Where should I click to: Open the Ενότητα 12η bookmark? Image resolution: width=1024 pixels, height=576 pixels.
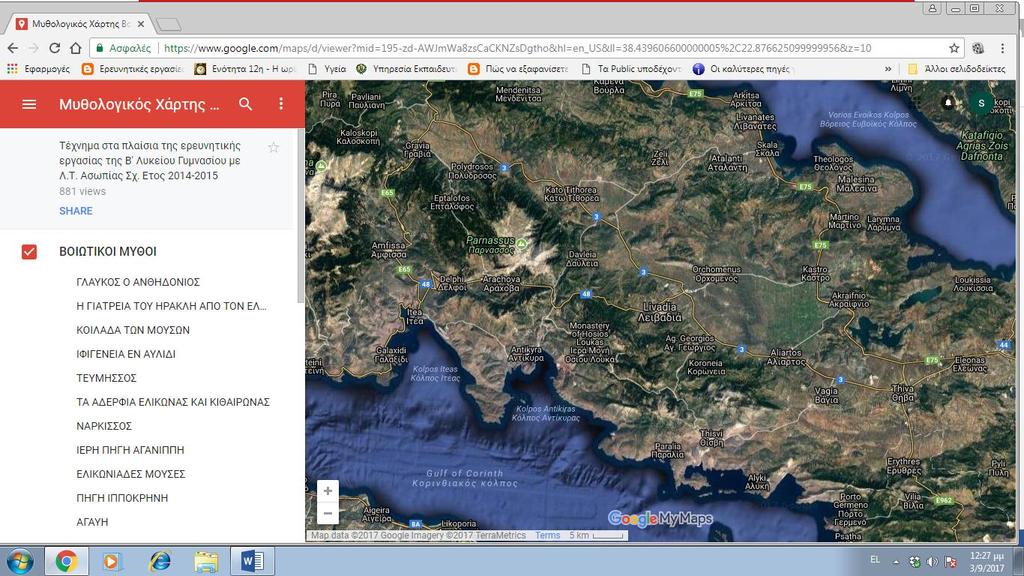pos(245,69)
